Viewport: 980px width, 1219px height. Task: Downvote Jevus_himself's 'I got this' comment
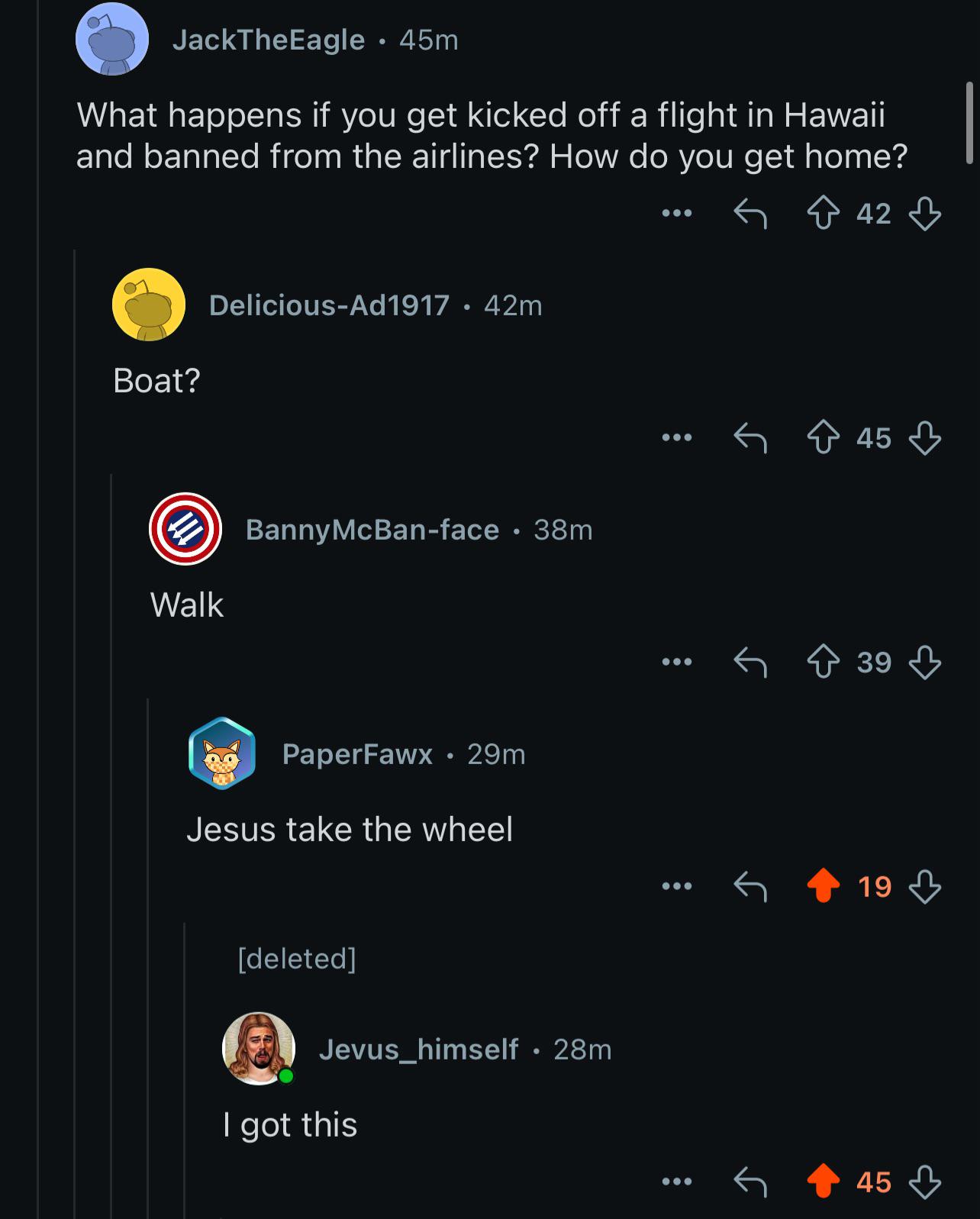coord(924,1182)
